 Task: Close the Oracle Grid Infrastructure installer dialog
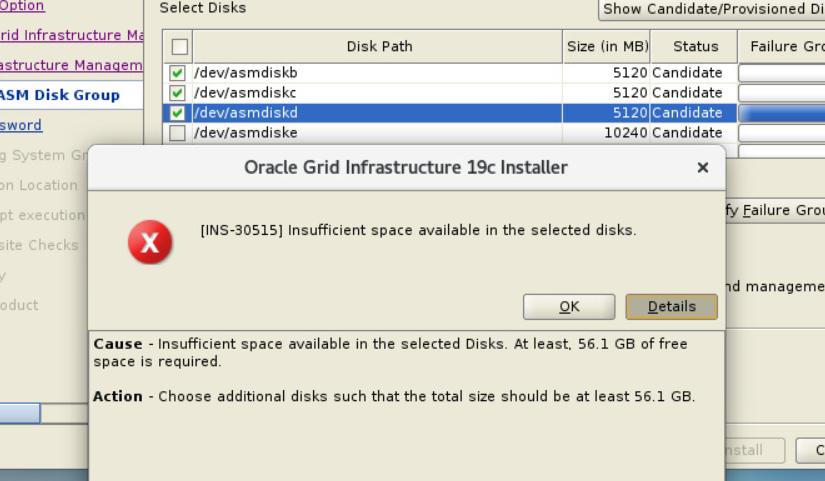click(x=703, y=168)
